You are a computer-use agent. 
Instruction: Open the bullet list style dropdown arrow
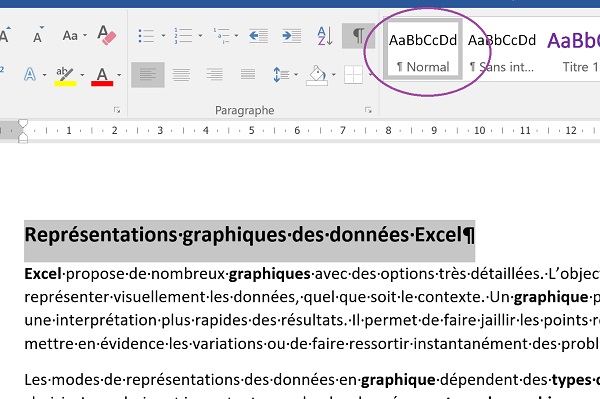163,36
